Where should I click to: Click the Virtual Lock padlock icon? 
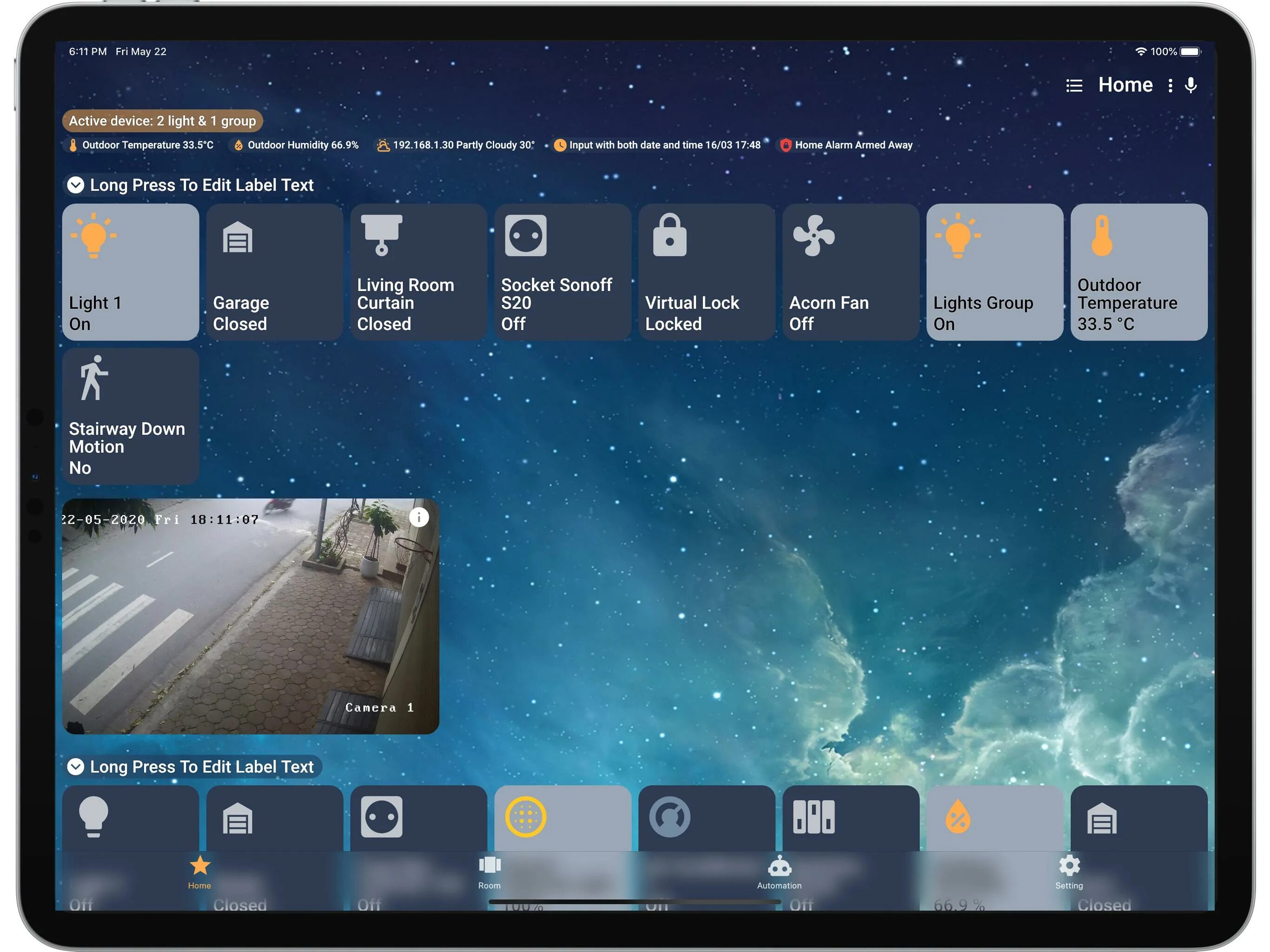669,235
